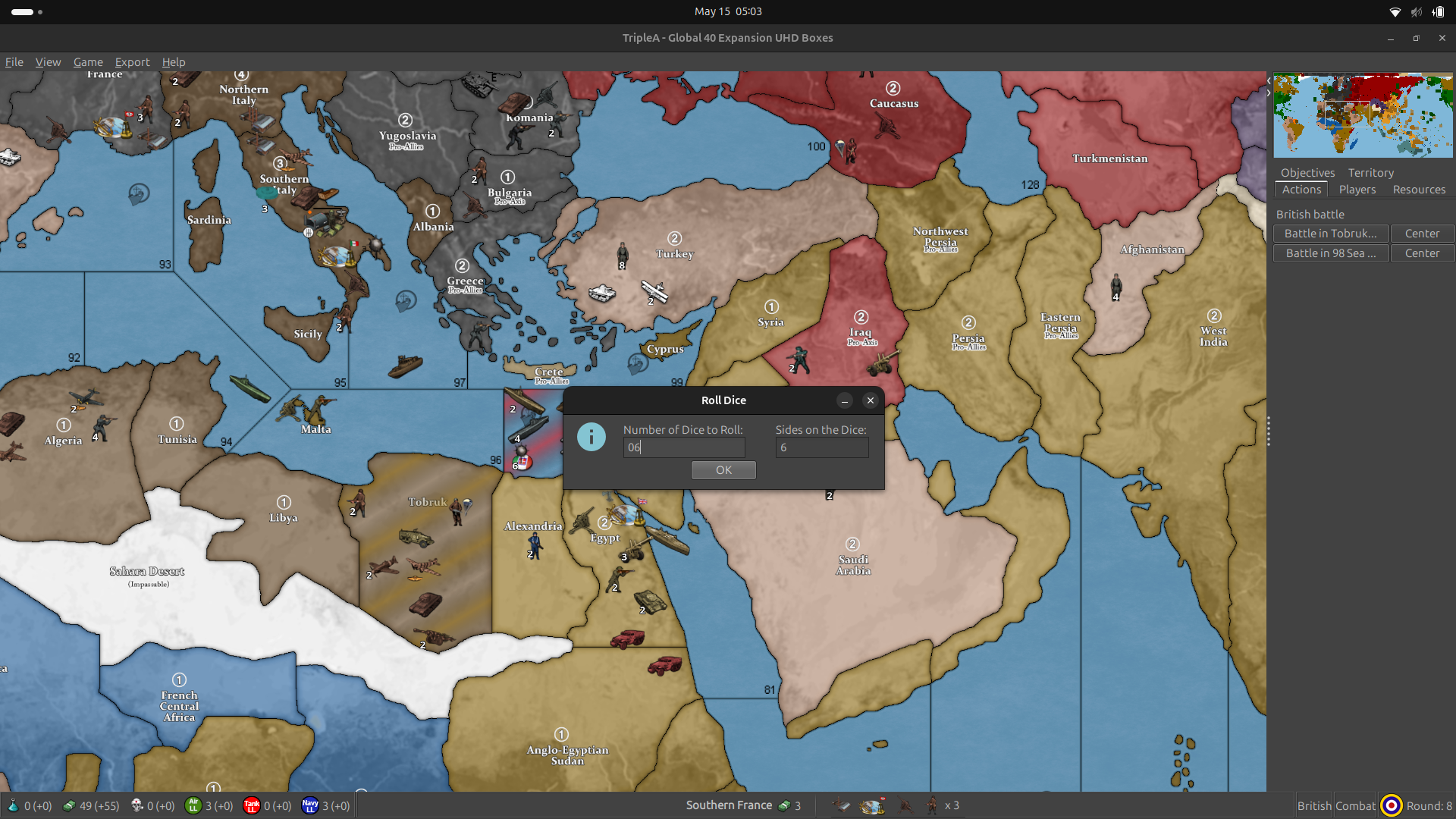Click the Battle in Tobruk button
Screen dimensions: 1456x819
tap(1331, 234)
